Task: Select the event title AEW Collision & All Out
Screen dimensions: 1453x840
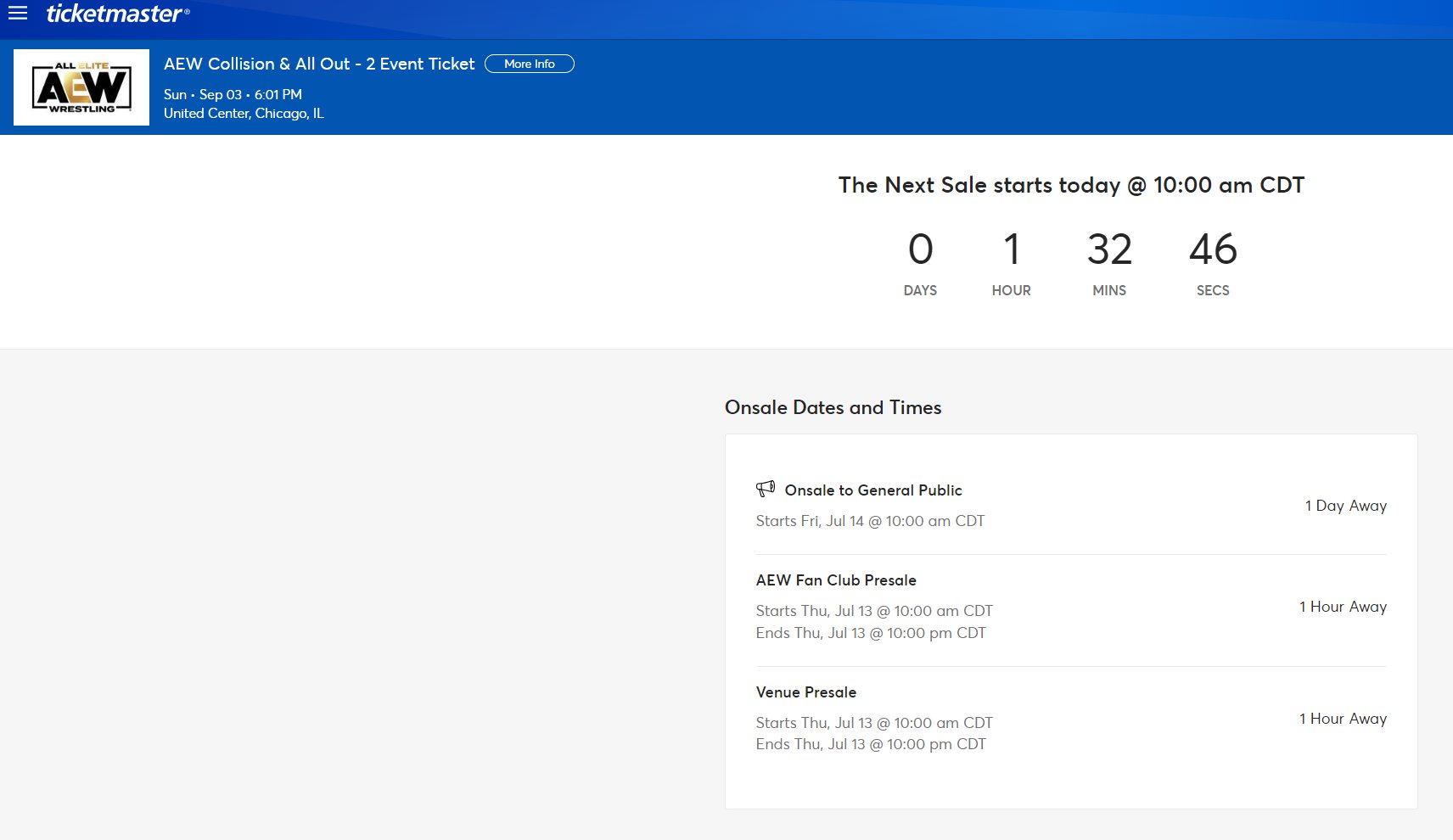Action: pos(319,64)
